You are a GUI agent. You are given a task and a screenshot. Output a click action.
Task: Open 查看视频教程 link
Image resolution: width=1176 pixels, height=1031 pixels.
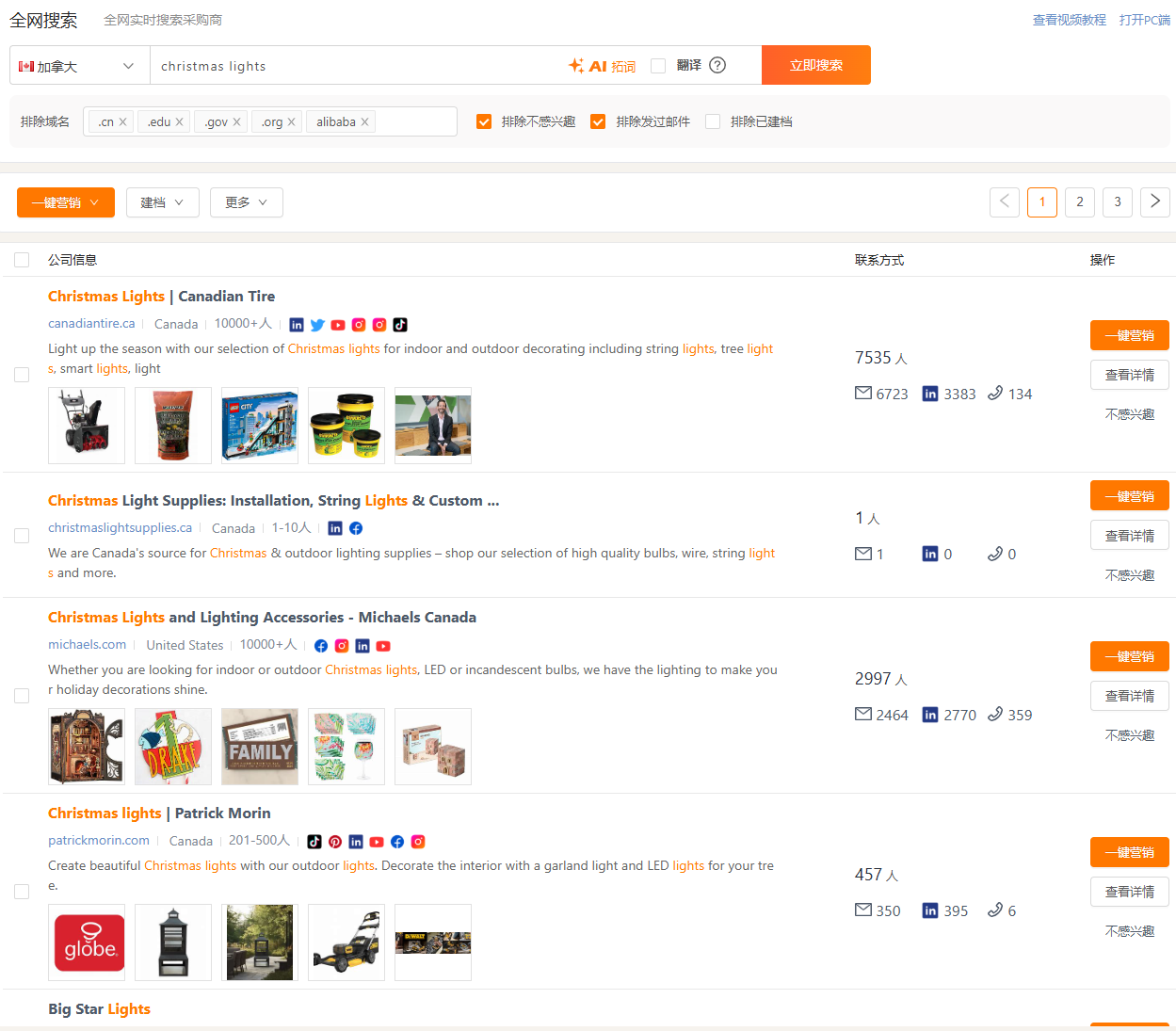pyautogui.click(x=1070, y=20)
